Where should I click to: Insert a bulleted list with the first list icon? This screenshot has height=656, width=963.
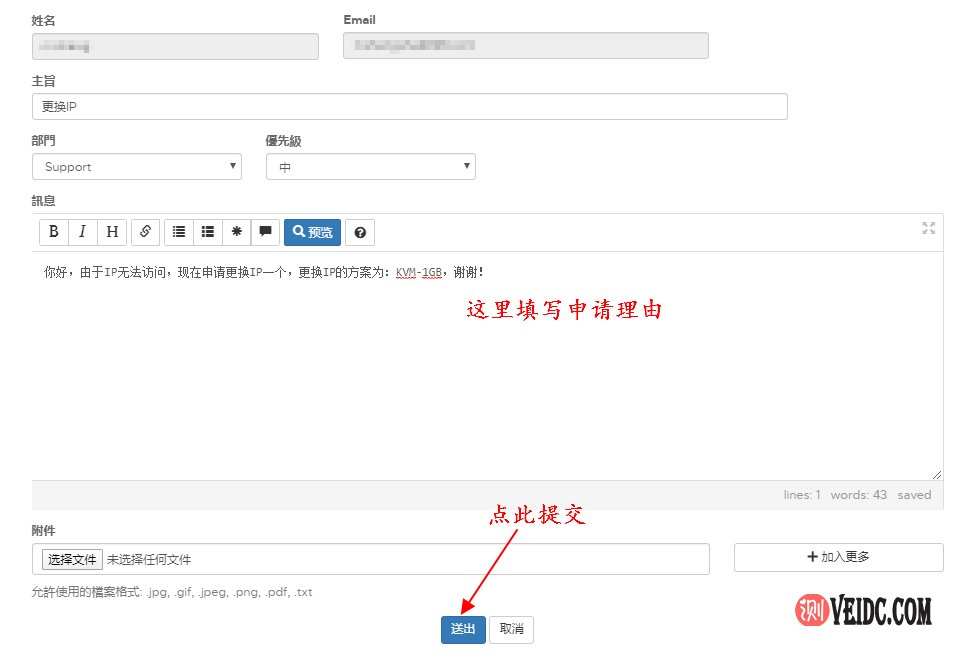pos(179,232)
